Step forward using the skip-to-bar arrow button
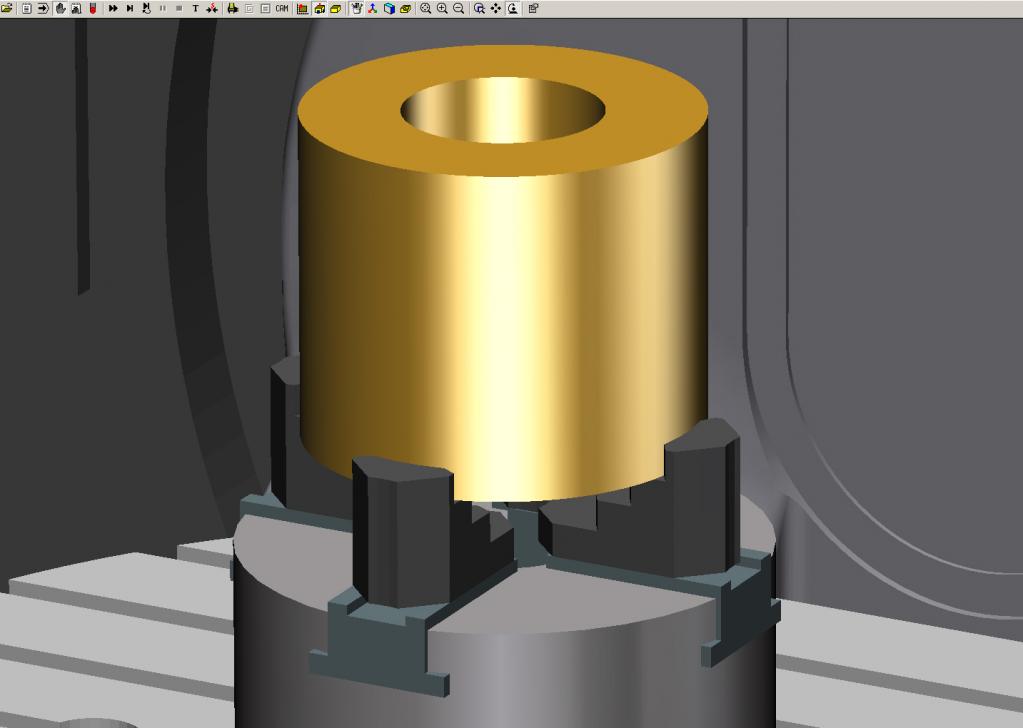This screenshot has width=1023, height=728. coord(130,8)
